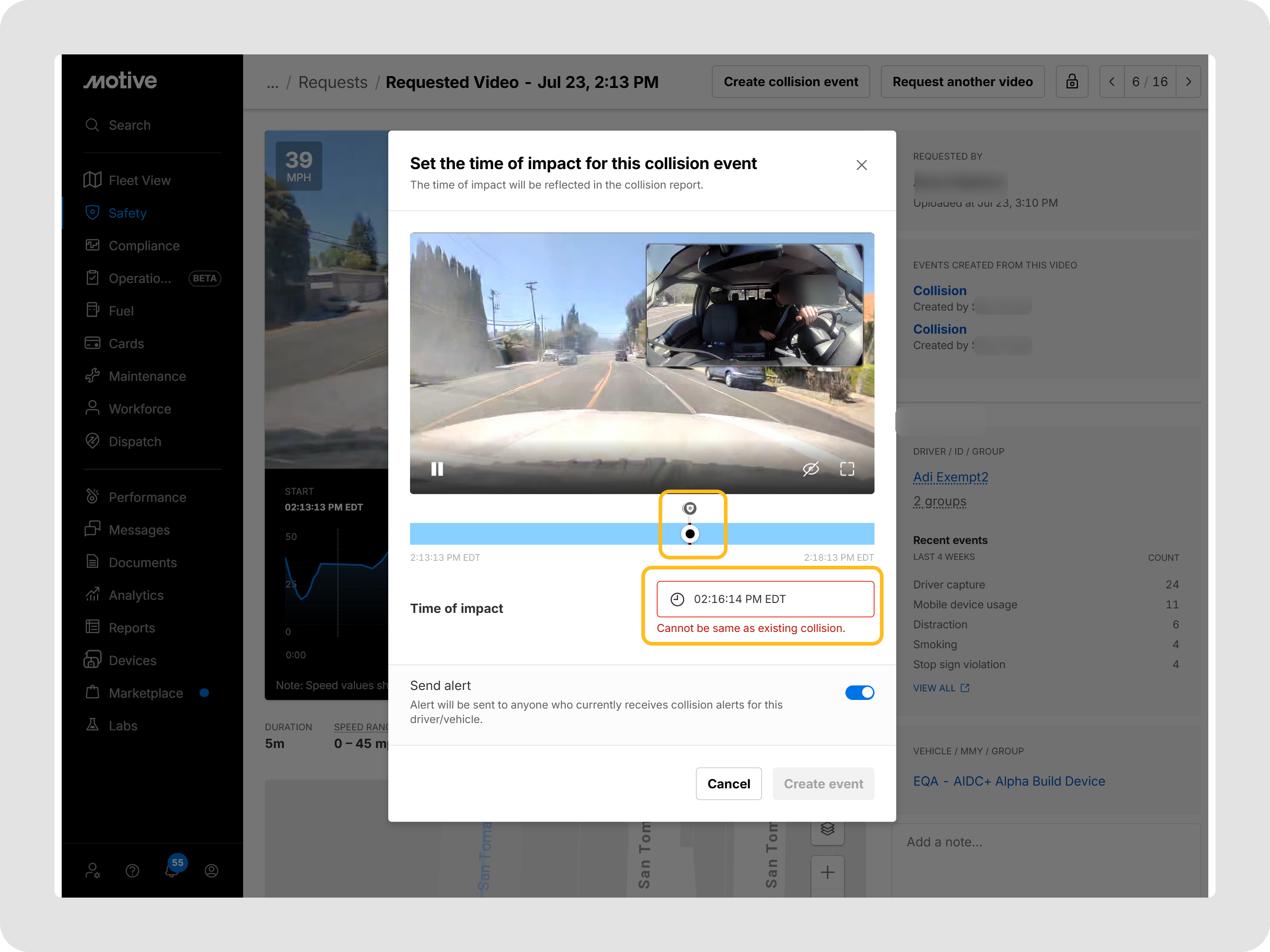Click the map zoom in plus button
Image resolution: width=1270 pixels, height=952 pixels.
(827, 873)
